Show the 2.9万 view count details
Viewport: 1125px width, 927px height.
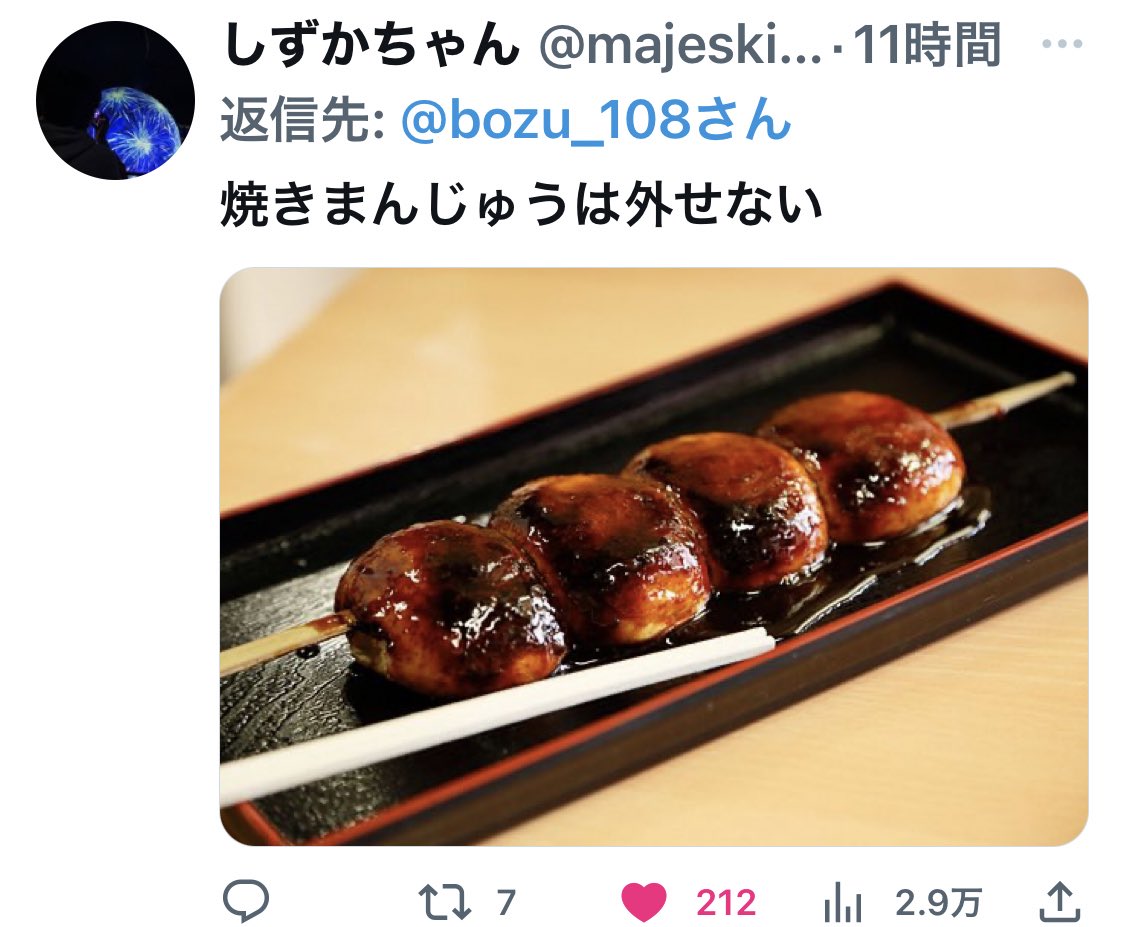(x=938, y=903)
